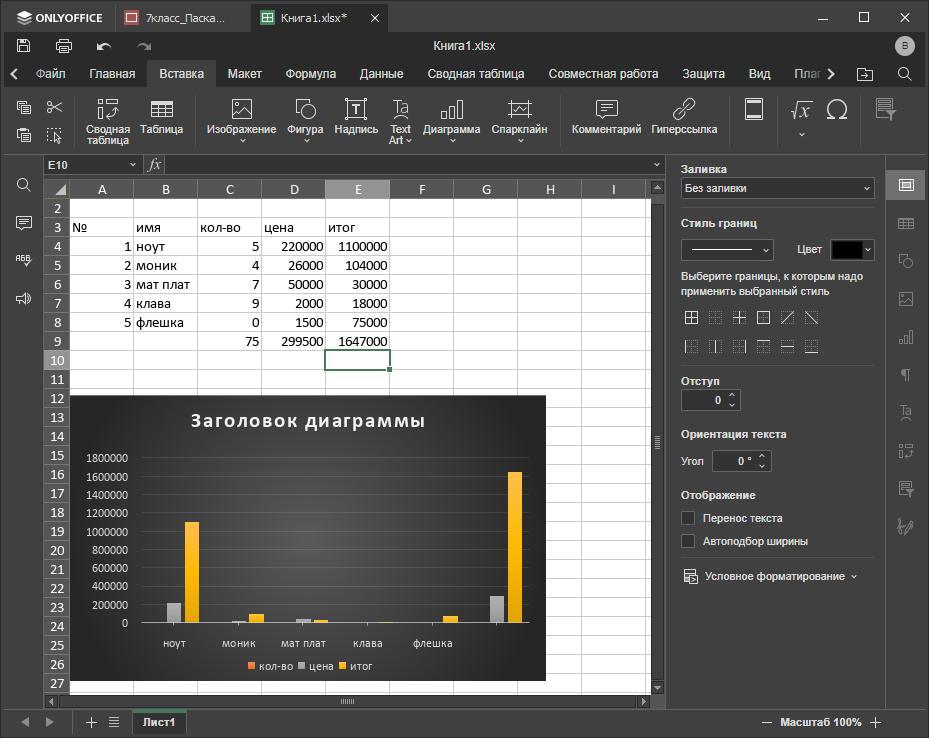Open the Заливка dropdown

(x=777, y=188)
